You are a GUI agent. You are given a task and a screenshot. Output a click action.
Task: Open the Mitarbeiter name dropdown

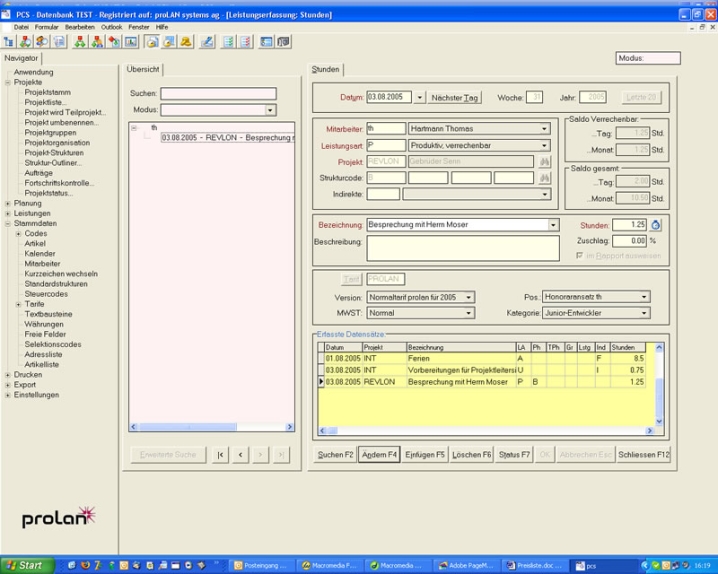(545, 129)
